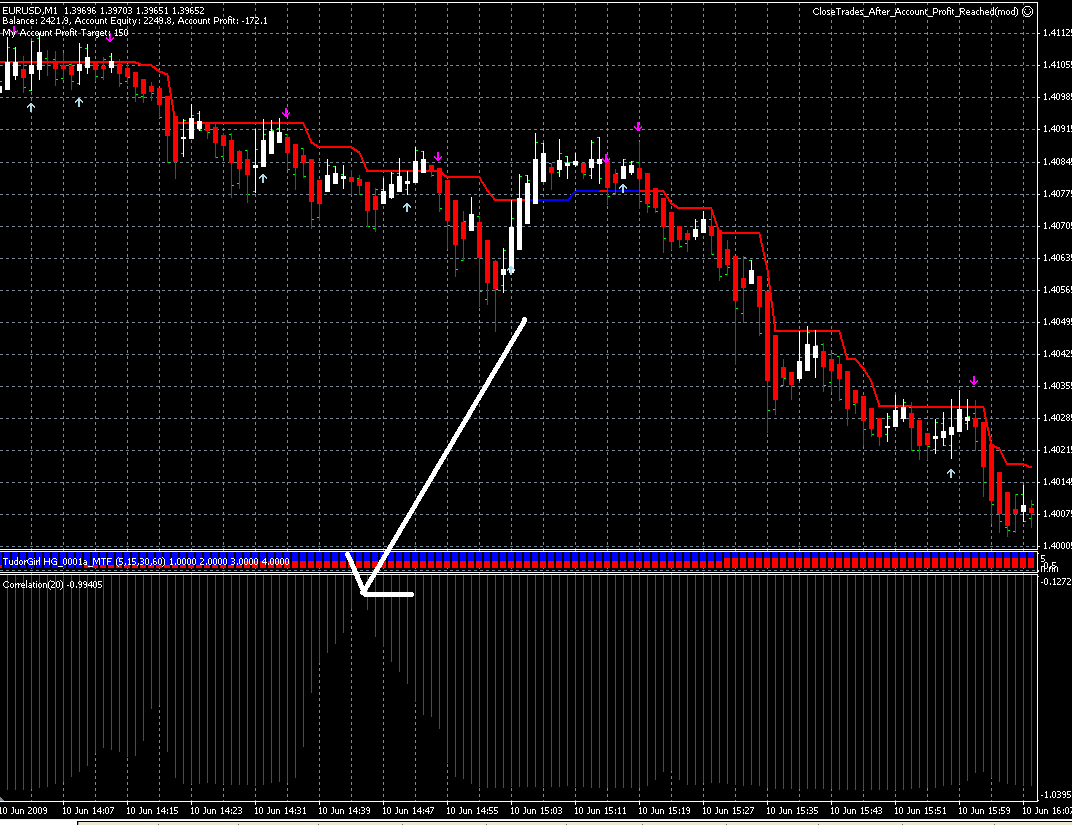1072x825 pixels.
Task: Click the light-blue up arrow near 15:54
Action: click(951, 473)
